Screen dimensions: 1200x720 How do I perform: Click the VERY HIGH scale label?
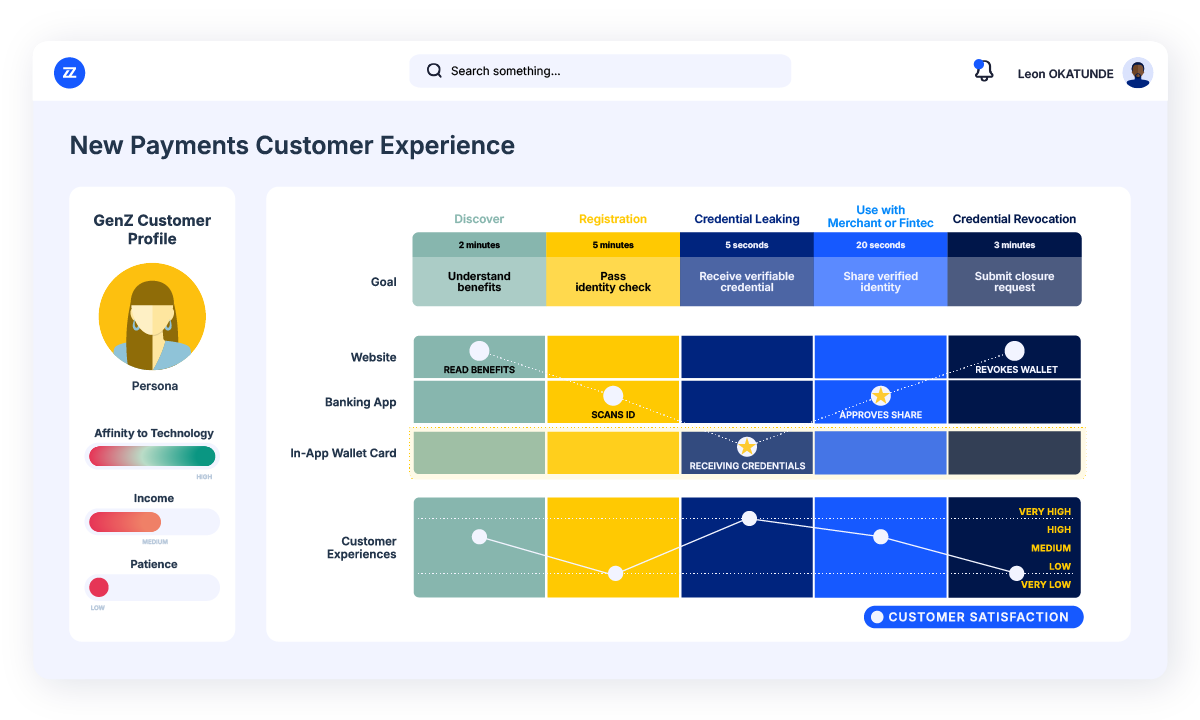point(1045,512)
